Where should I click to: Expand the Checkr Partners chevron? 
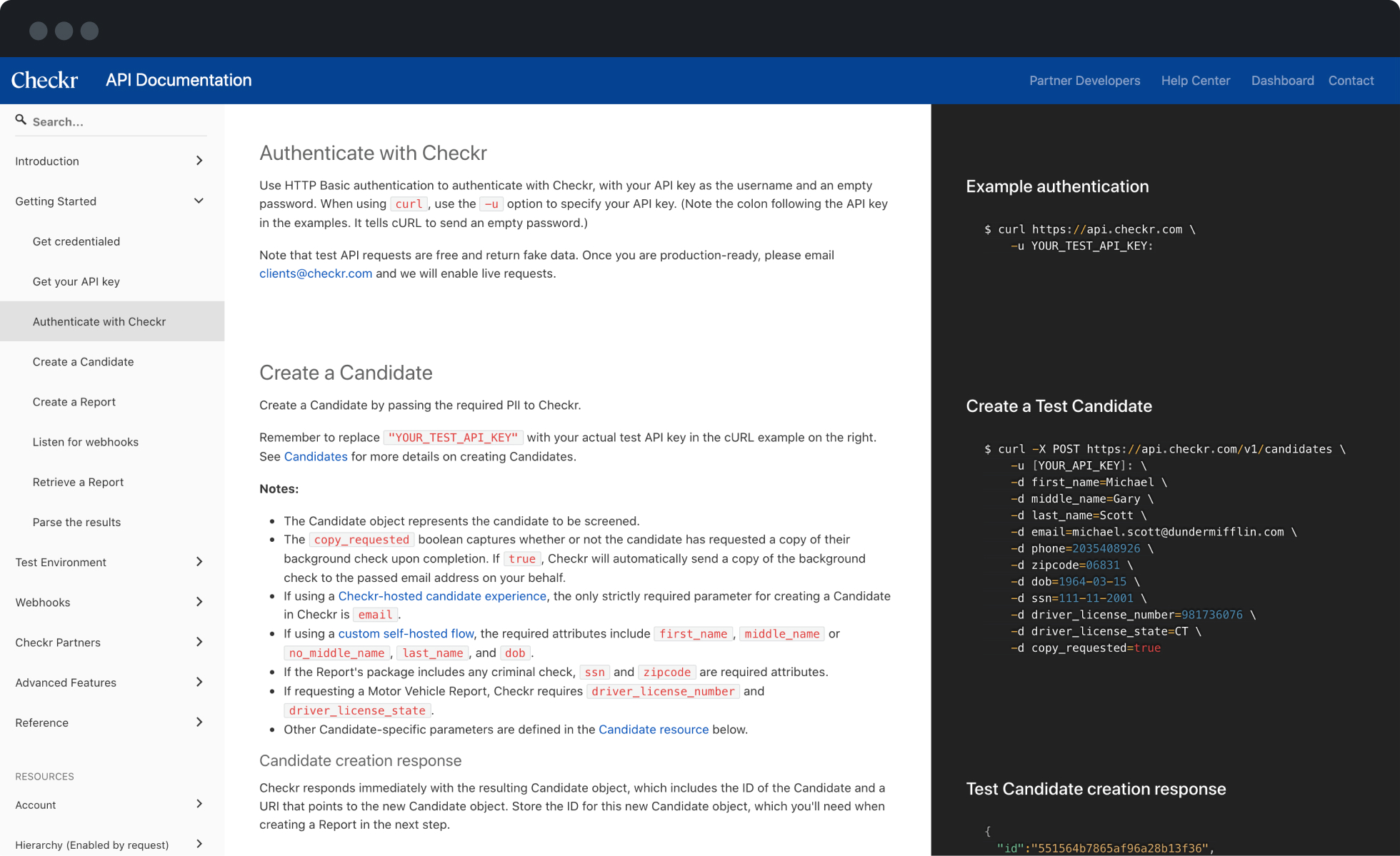tap(199, 642)
